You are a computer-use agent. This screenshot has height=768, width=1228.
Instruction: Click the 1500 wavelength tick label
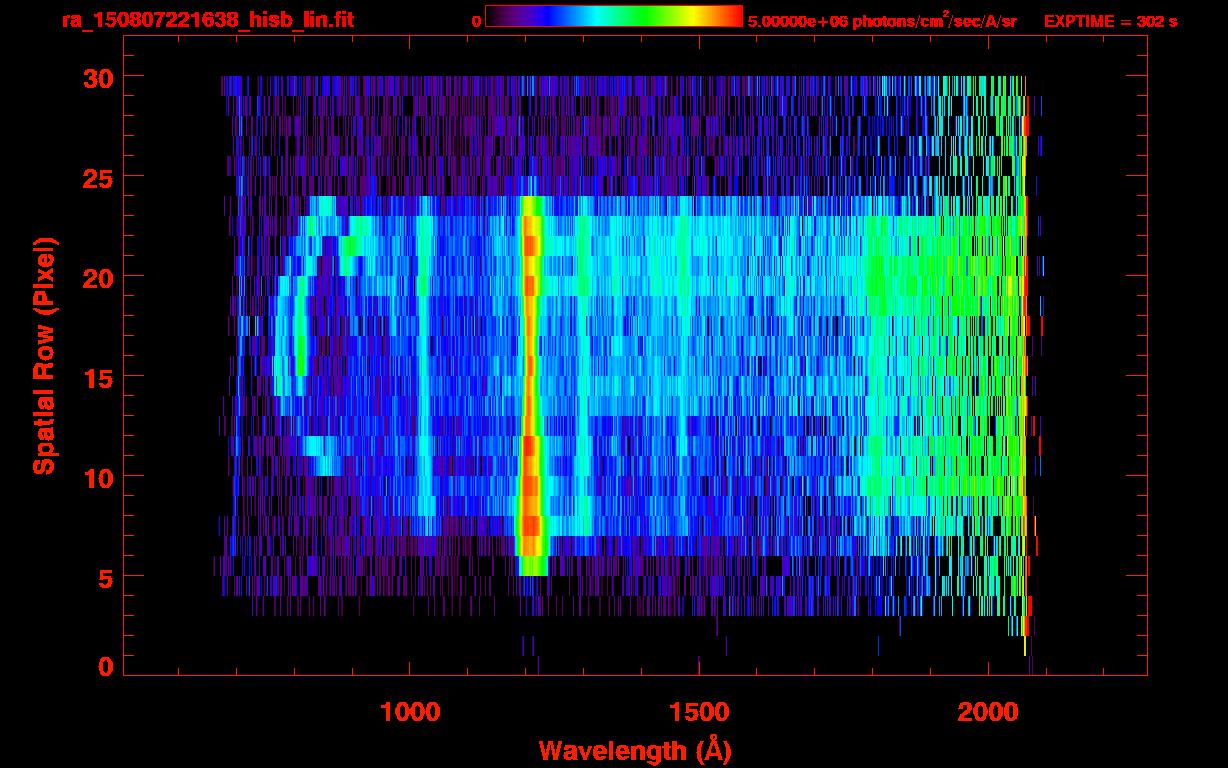click(699, 711)
